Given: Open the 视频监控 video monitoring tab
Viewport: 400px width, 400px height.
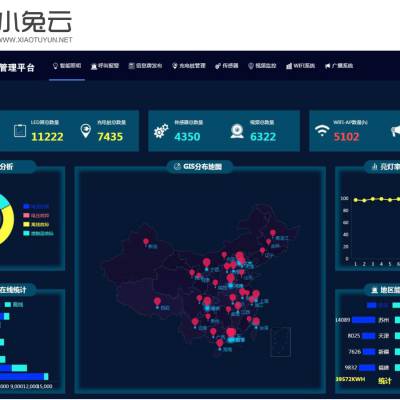Looking at the screenshot, I should coord(262,66).
